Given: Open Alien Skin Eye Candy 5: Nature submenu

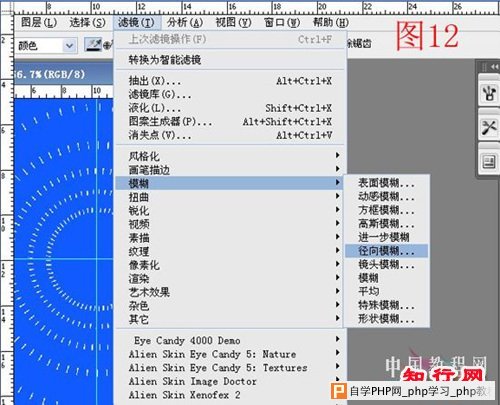Looking at the screenshot, I should [x=230, y=354].
